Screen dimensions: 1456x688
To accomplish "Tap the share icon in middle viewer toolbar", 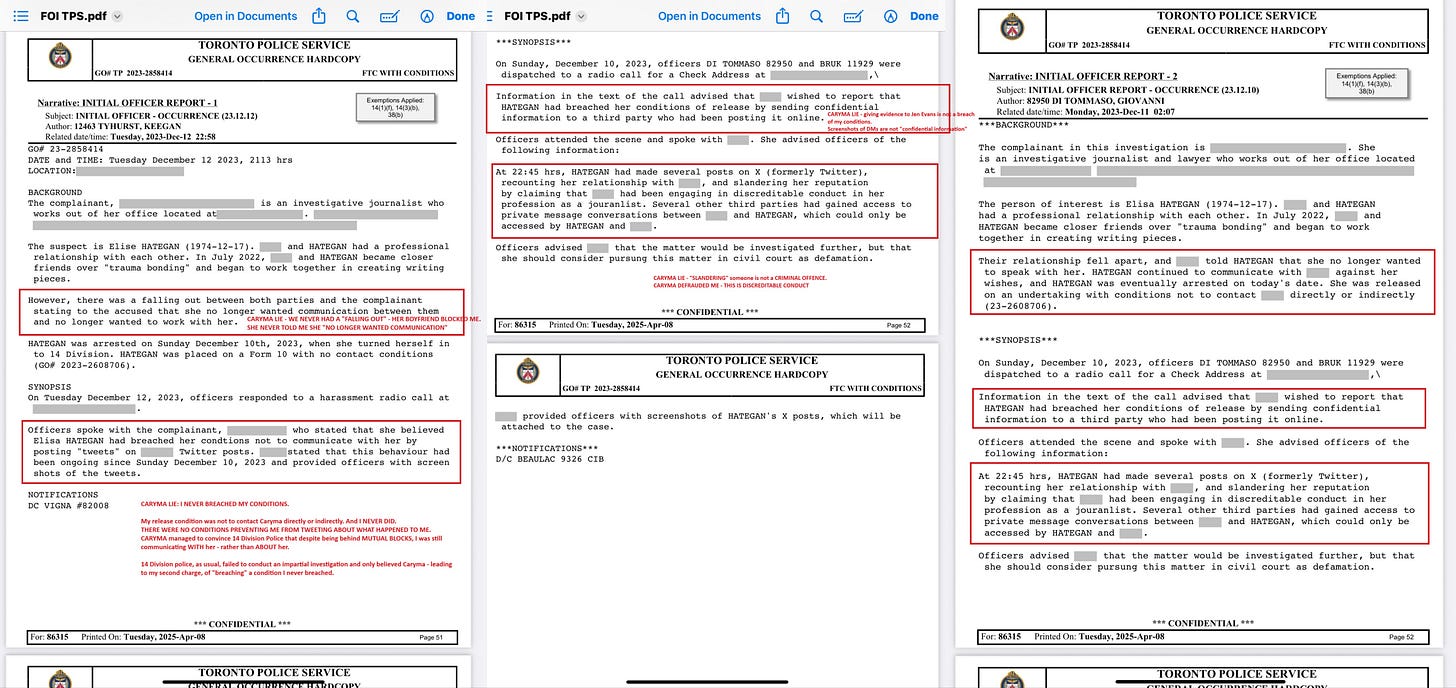I will tap(784, 16).
